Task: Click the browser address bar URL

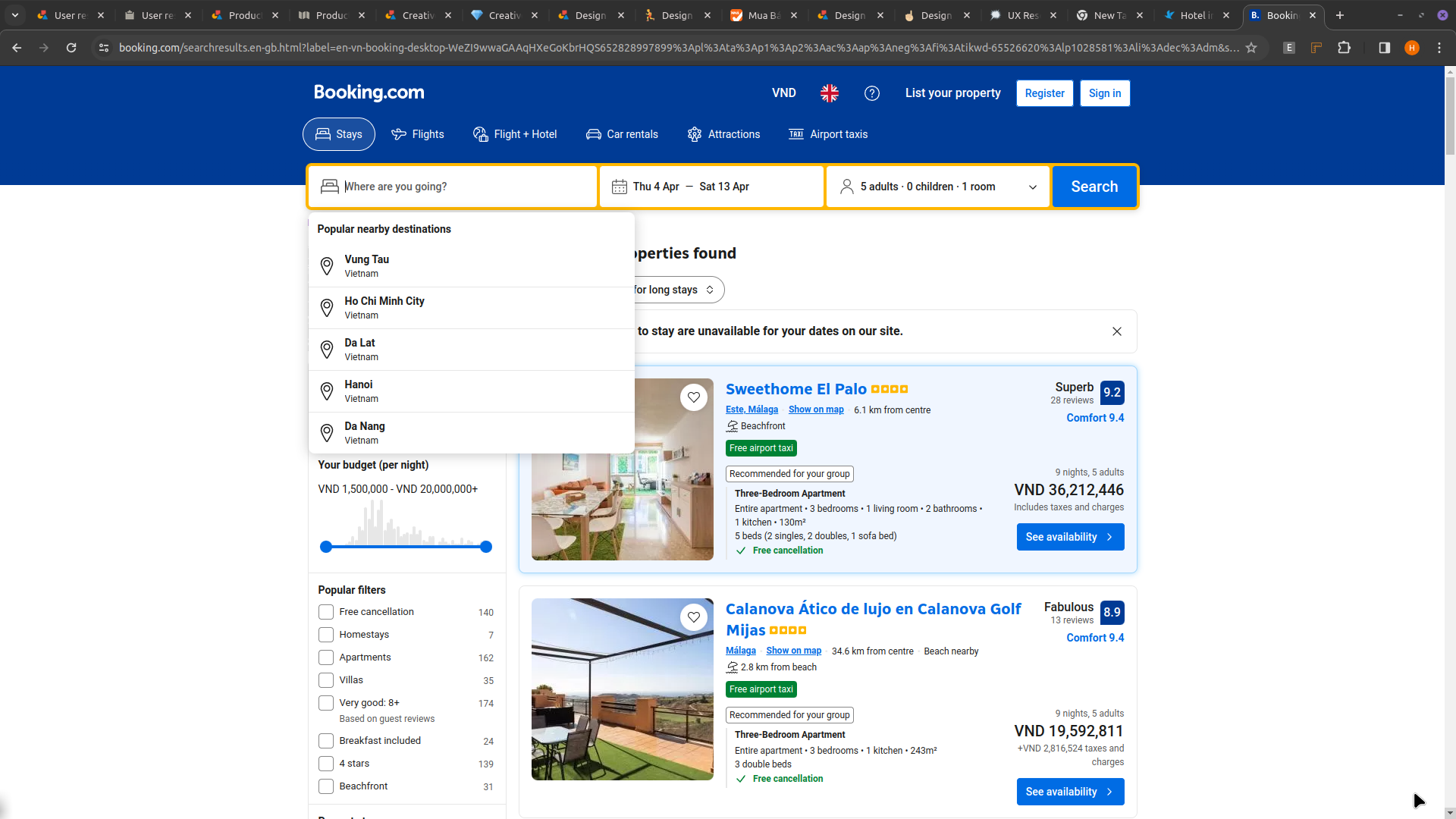Action: [x=679, y=48]
